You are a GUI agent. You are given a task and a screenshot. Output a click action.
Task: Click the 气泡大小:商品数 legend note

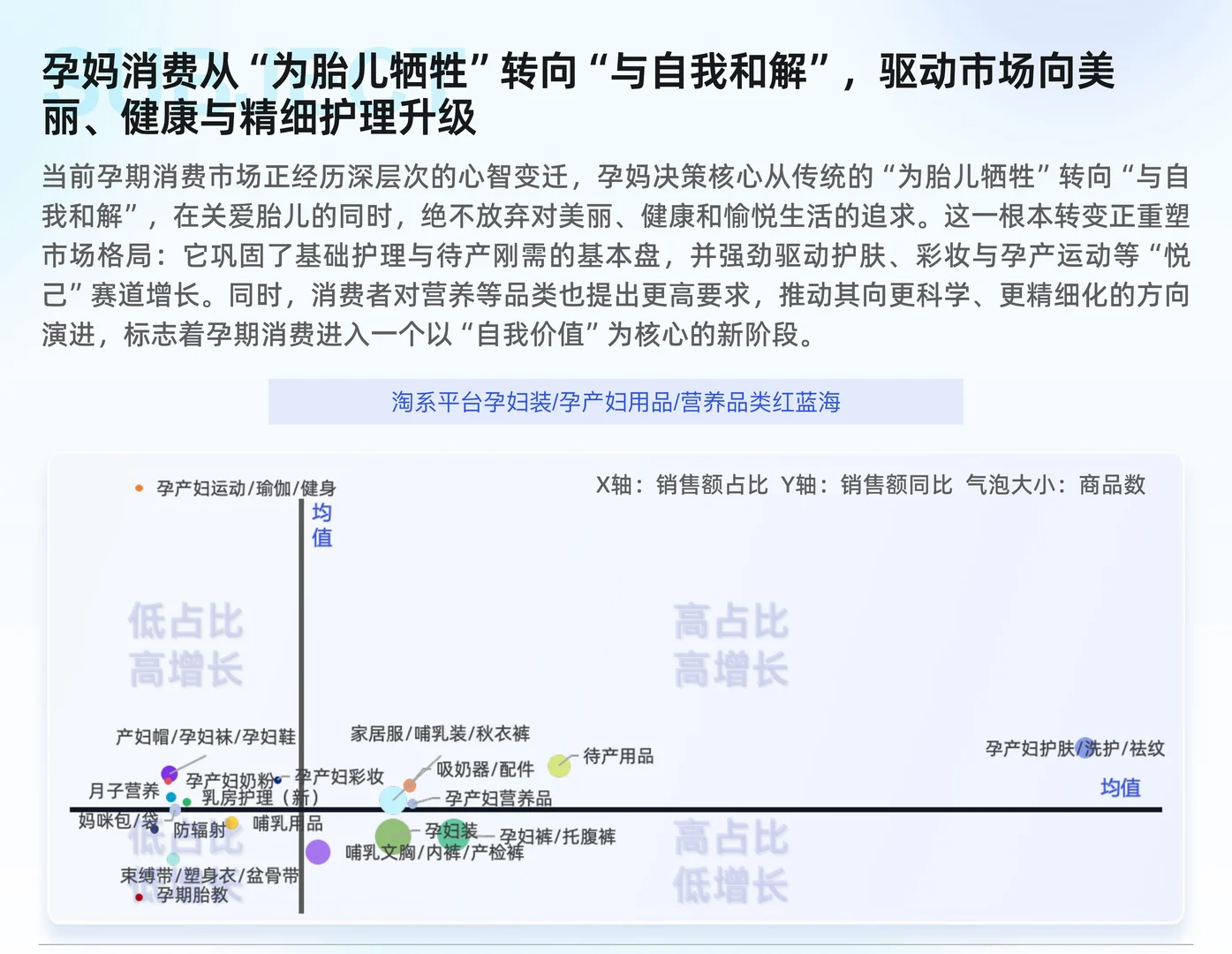coord(1055,485)
